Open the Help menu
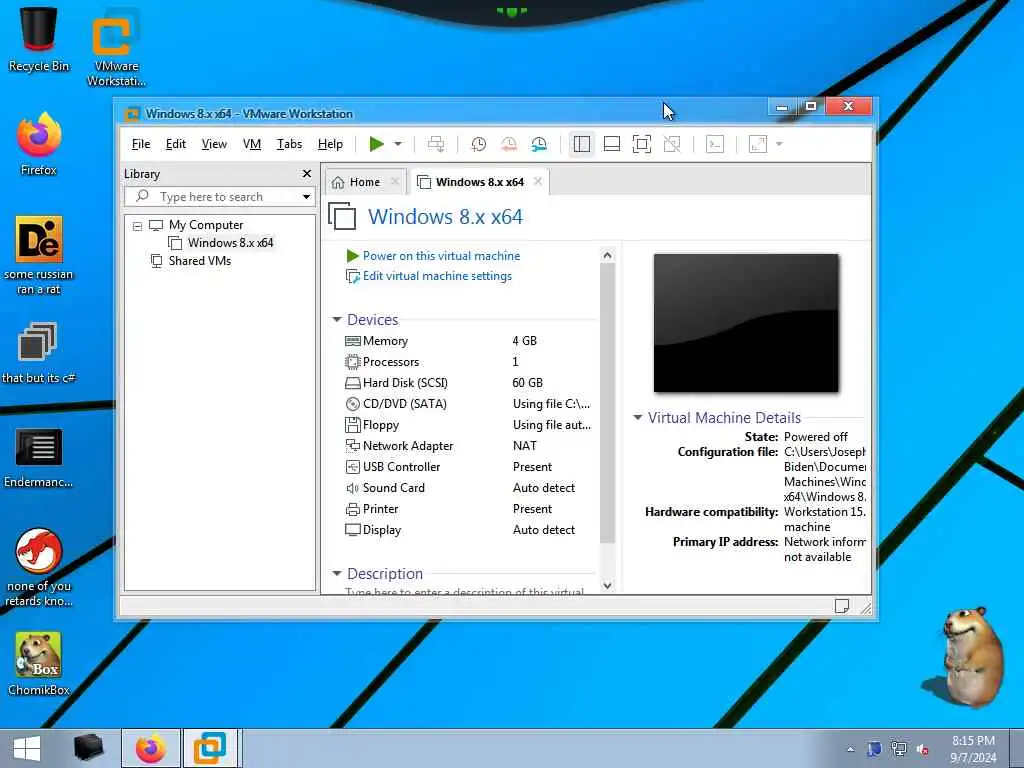The image size is (1024, 768). [x=330, y=144]
